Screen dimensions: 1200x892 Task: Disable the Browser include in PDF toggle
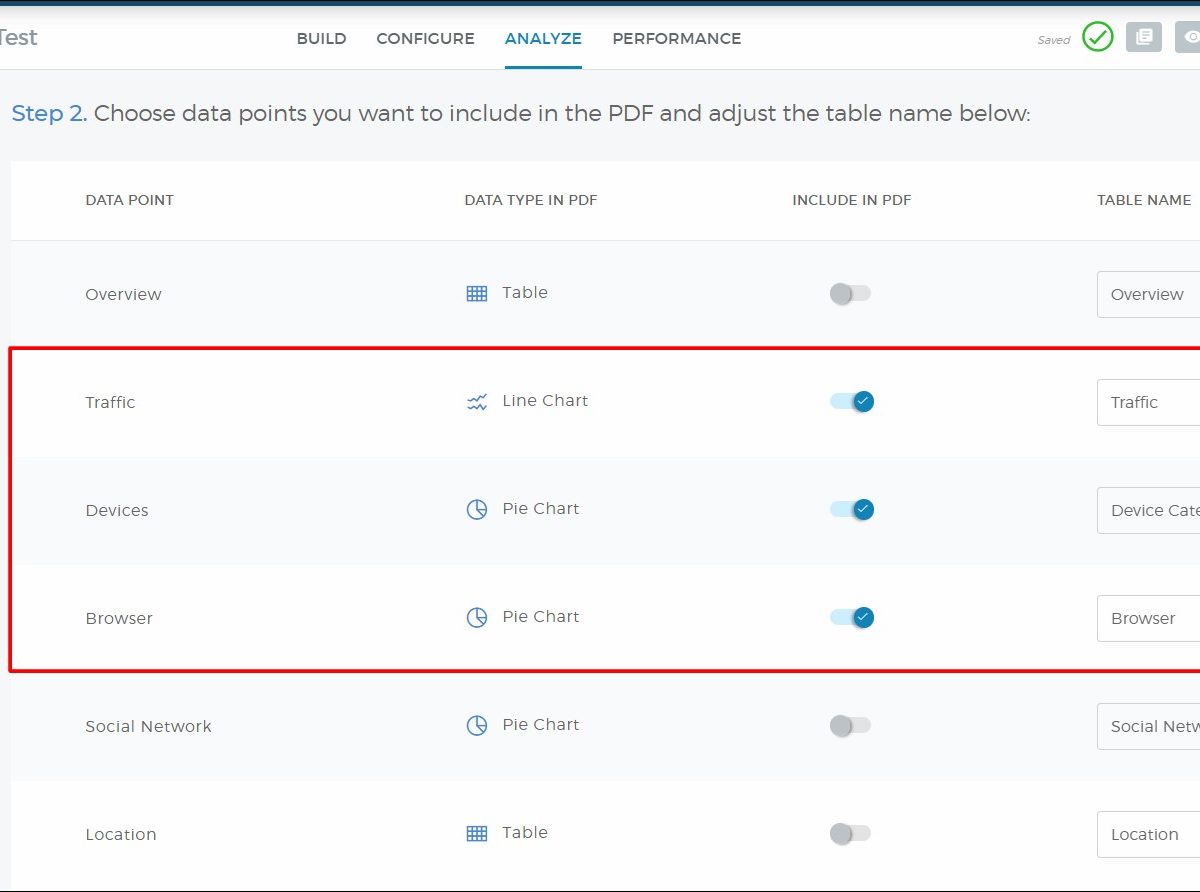pos(851,618)
